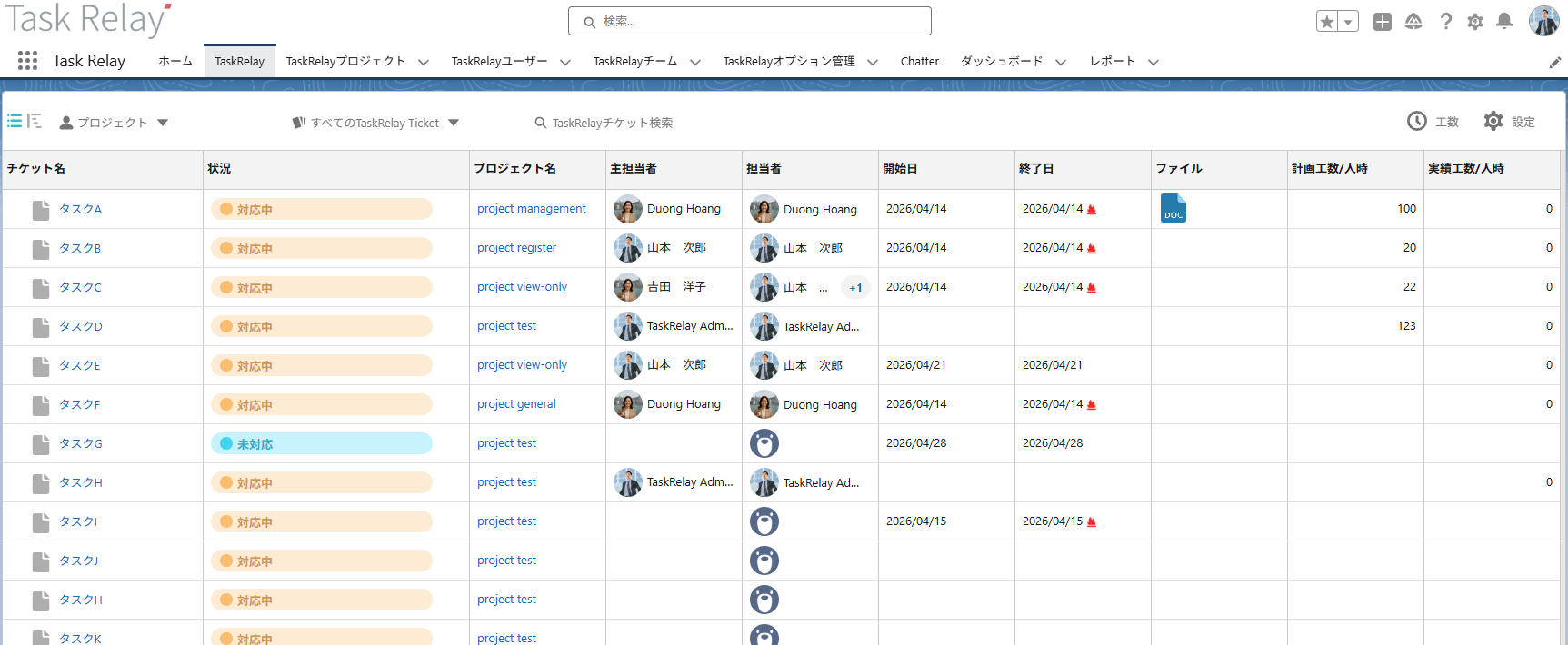Open the favorites list dropdown arrow

(x=1348, y=22)
